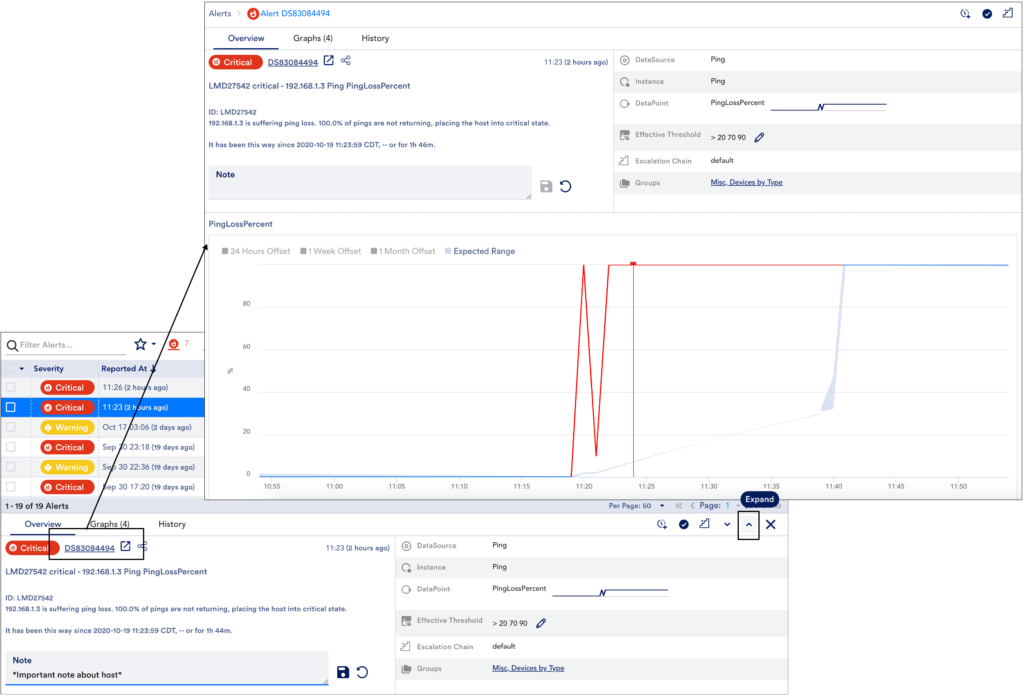
Task: Click Critical severity badge in upper panel
Action: [x=235, y=62]
